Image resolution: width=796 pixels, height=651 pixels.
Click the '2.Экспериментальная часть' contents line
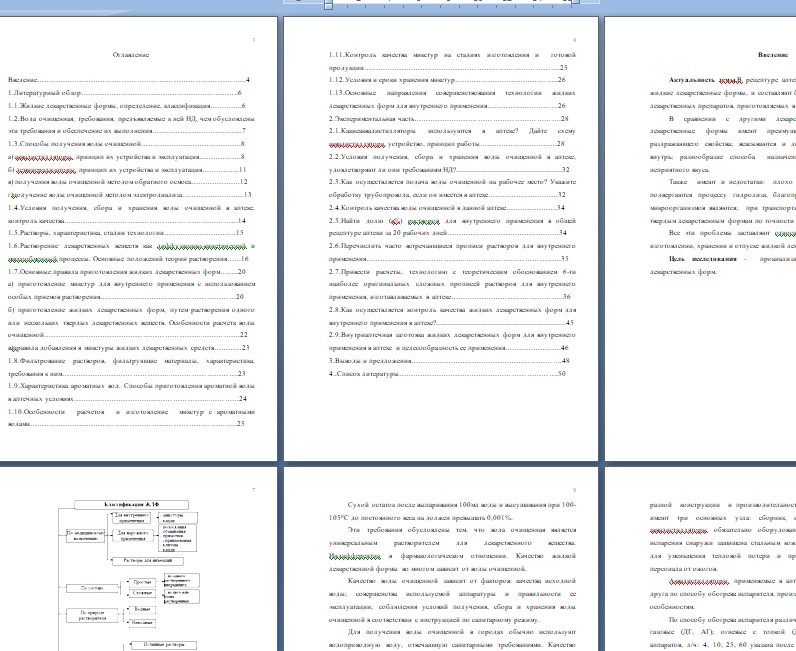pyautogui.click(x=449, y=119)
